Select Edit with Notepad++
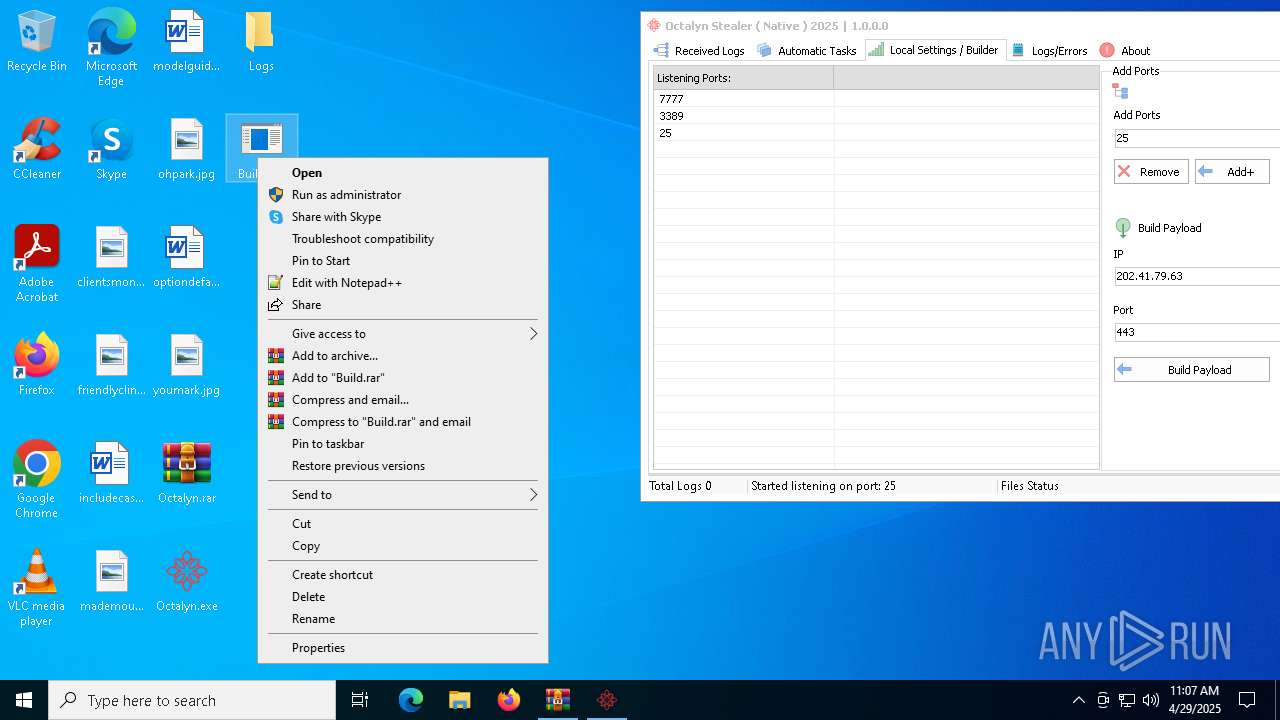The height and width of the screenshot is (720, 1280). pos(403,283)
